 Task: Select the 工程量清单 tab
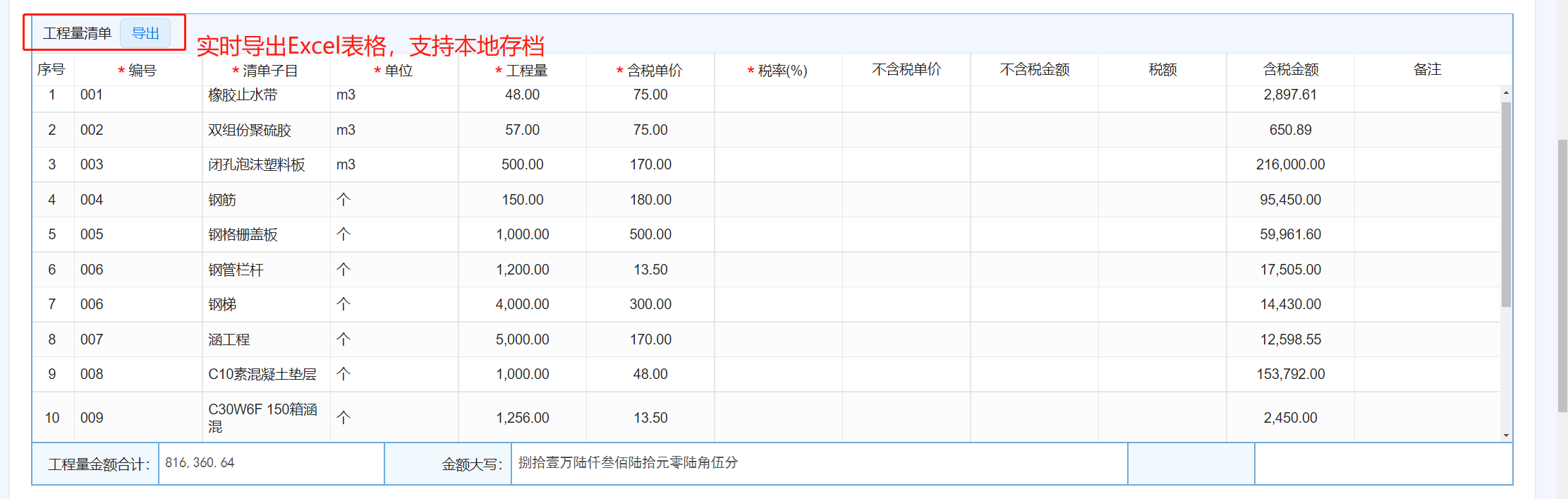click(x=77, y=33)
